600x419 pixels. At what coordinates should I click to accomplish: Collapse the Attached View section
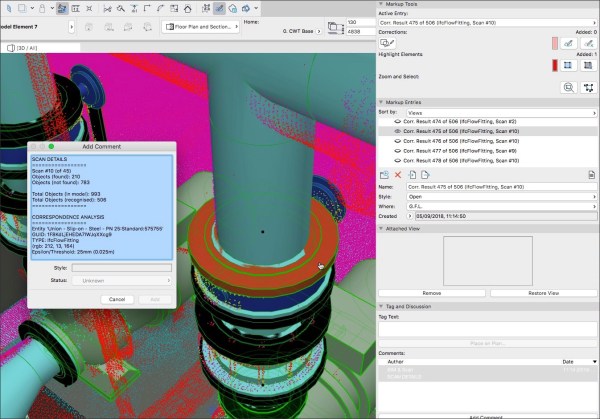pyautogui.click(x=382, y=228)
